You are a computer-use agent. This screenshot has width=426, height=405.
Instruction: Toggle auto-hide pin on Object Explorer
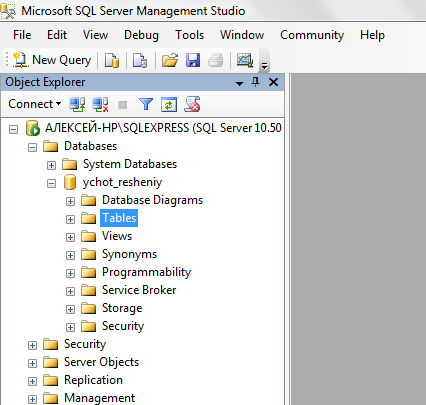tap(256, 82)
